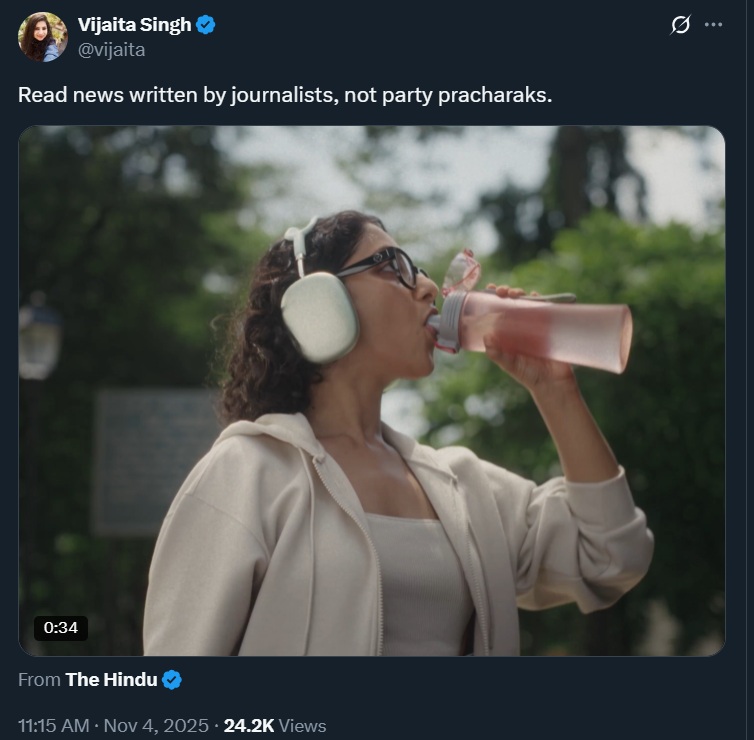Open the three-dot more options menu
The height and width of the screenshot is (740, 754).
(x=713, y=25)
